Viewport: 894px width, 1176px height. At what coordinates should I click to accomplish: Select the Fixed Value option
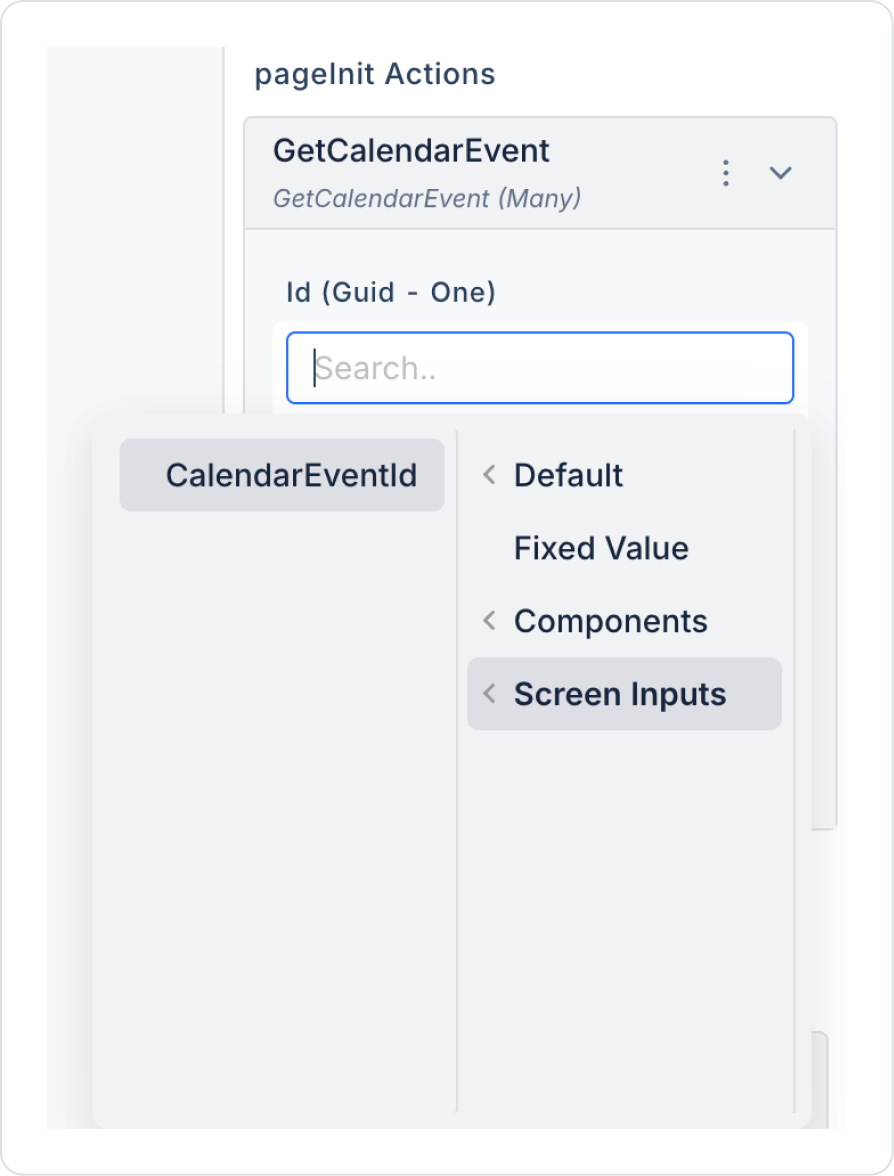coord(601,548)
